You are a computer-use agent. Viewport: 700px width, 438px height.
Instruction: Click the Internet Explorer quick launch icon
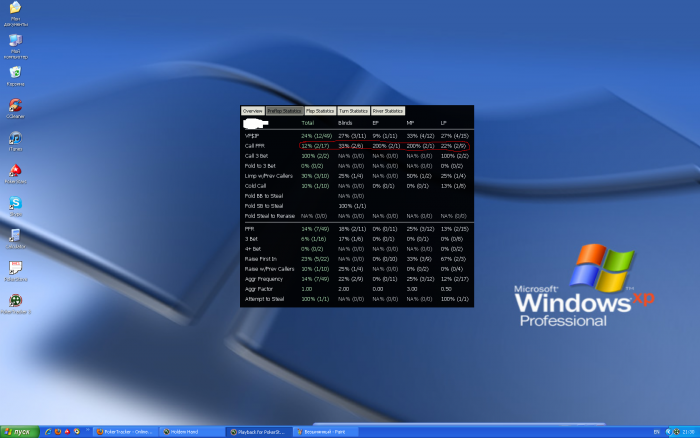coord(48,432)
